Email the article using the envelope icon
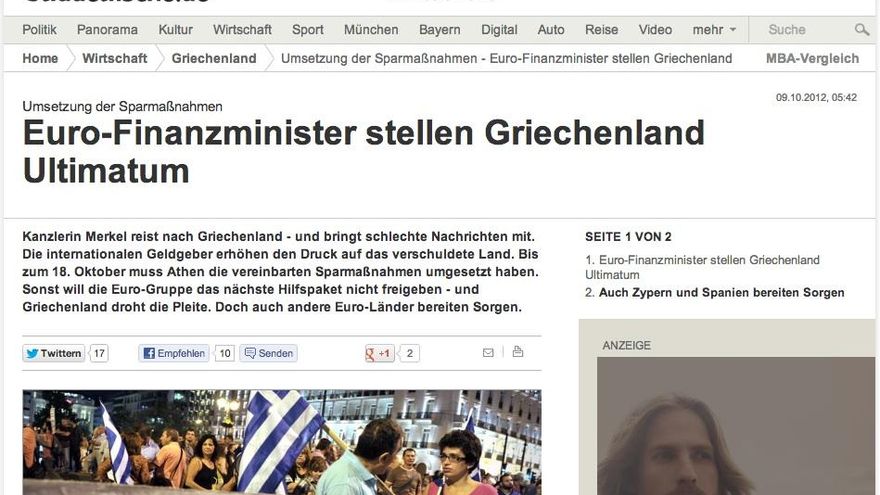This screenshot has height=495, width=880. click(x=488, y=352)
